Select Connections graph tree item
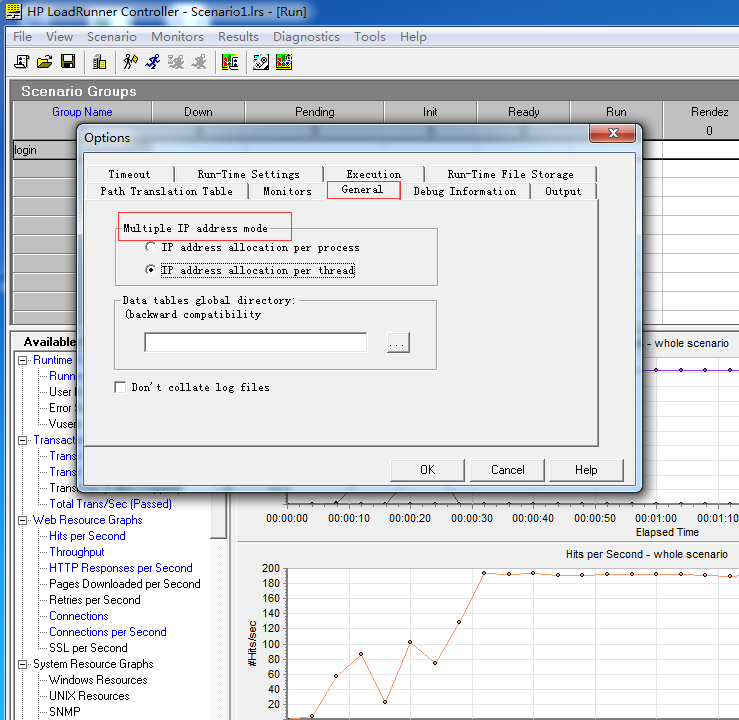This screenshot has width=739, height=720. pos(79,616)
